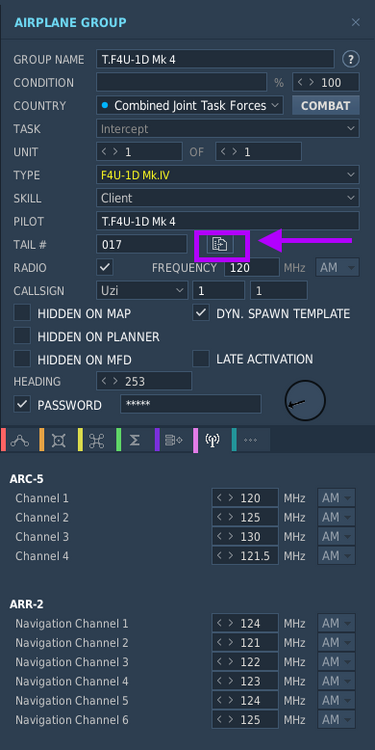Open the TYPE F4U-1D Mk.IV dropdown
The width and height of the screenshot is (375, 750).
pyautogui.click(x=228, y=175)
